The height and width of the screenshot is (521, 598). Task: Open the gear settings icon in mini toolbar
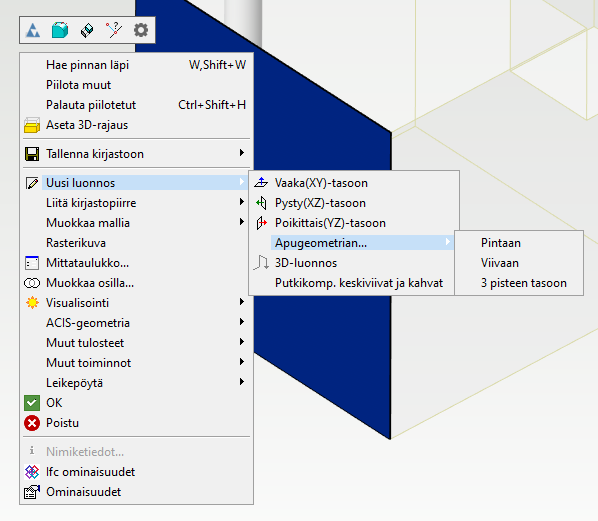[x=141, y=30]
